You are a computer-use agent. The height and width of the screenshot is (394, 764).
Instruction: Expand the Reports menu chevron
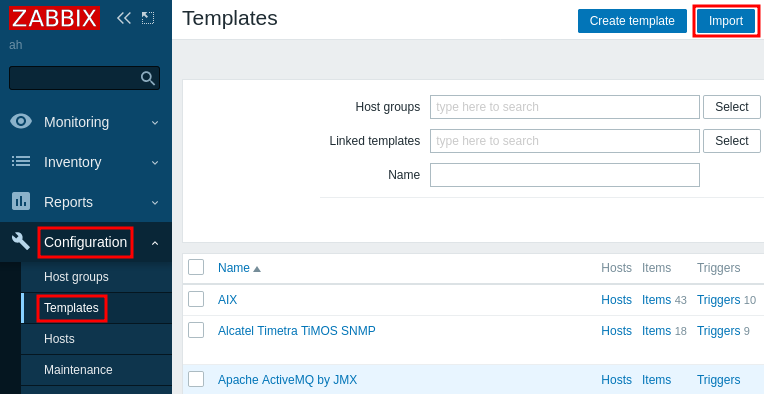(155, 203)
